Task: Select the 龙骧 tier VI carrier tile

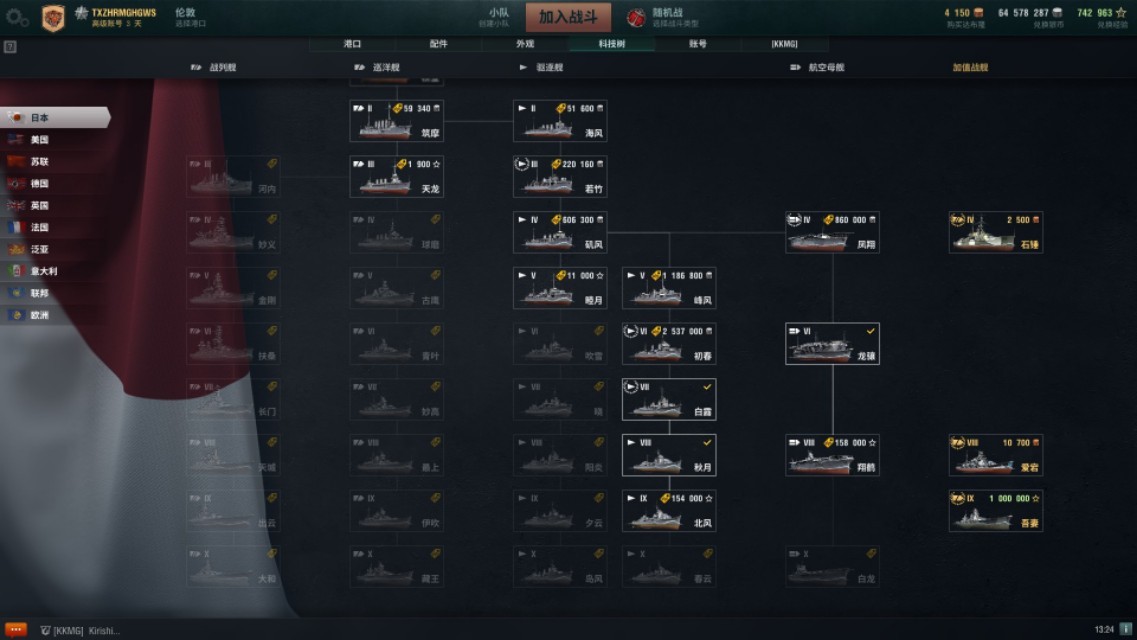Action: [x=832, y=344]
